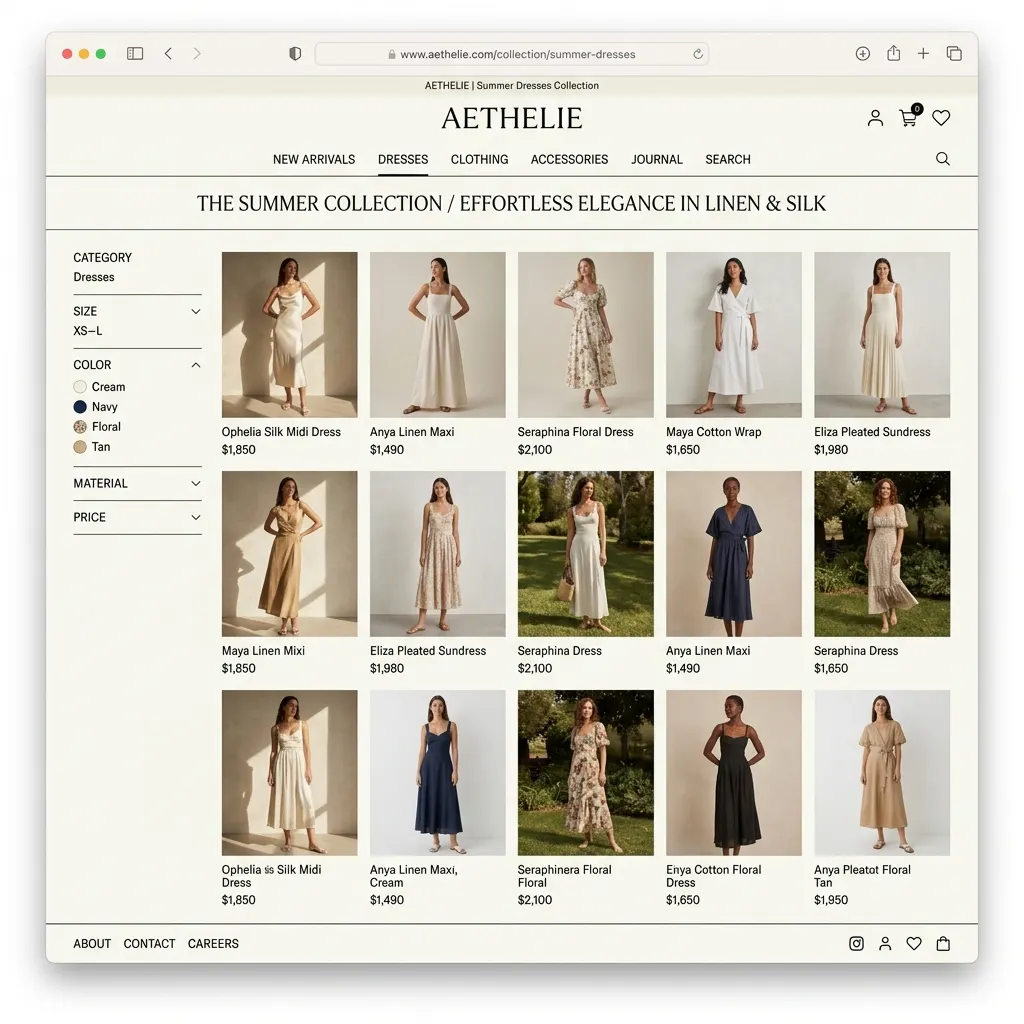Toggle the Safari sidebar icon
The image size is (1024, 1024).
(x=135, y=54)
